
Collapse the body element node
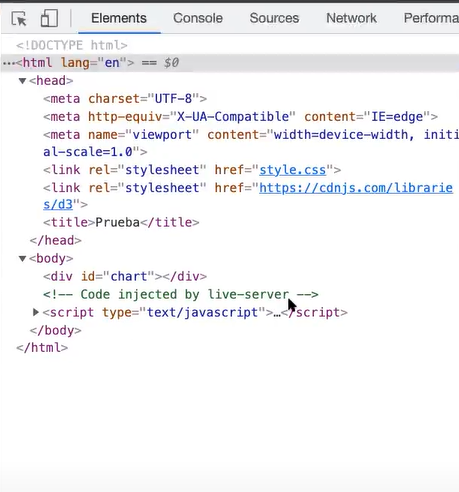[x=22, y=258]
